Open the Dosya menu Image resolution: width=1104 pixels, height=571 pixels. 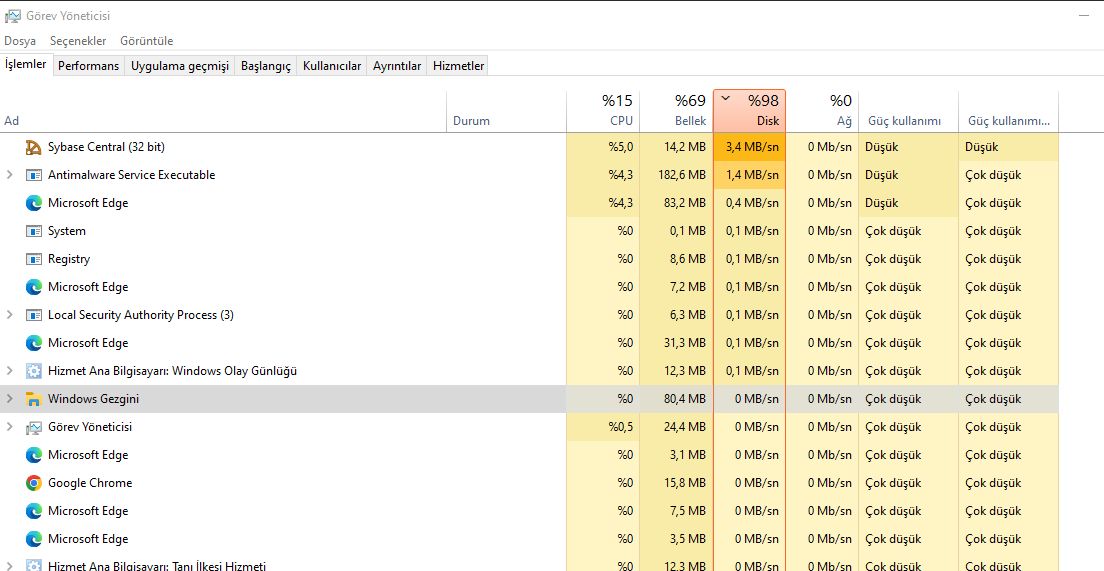pyautogui.click(x=20, y=41)
